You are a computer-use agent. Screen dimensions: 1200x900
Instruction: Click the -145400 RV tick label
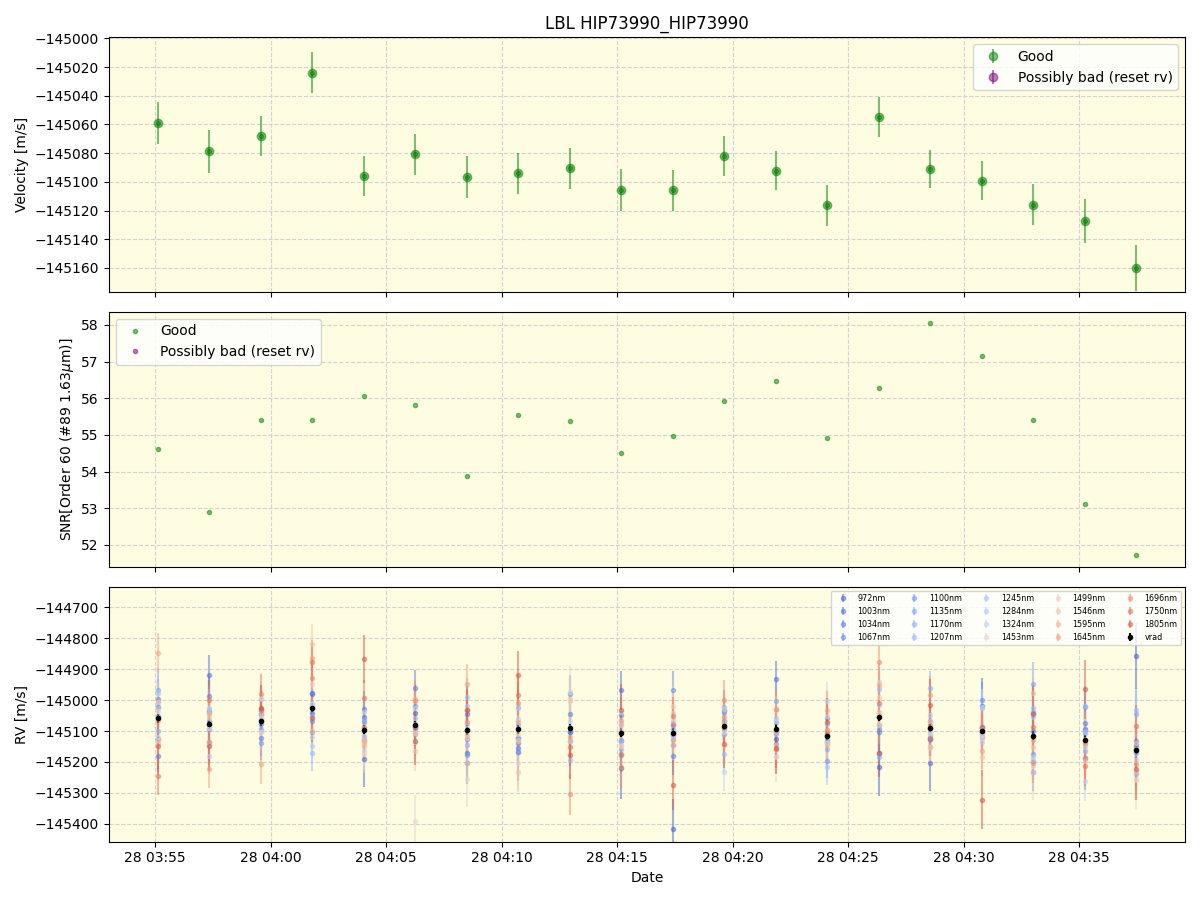[x=68, y=824]
